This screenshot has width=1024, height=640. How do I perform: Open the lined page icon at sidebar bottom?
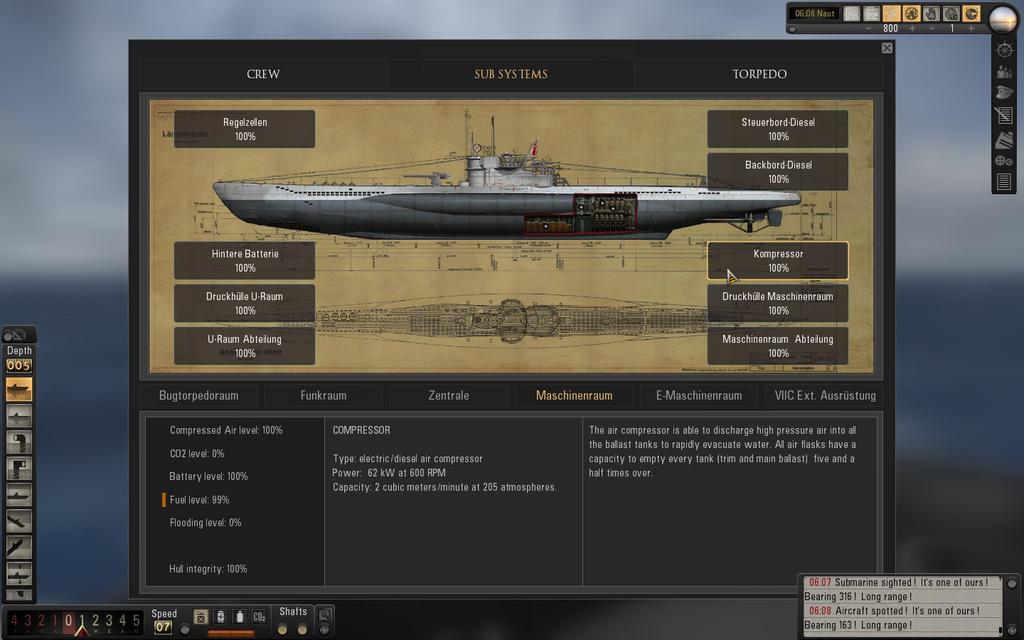(1004, 181)
